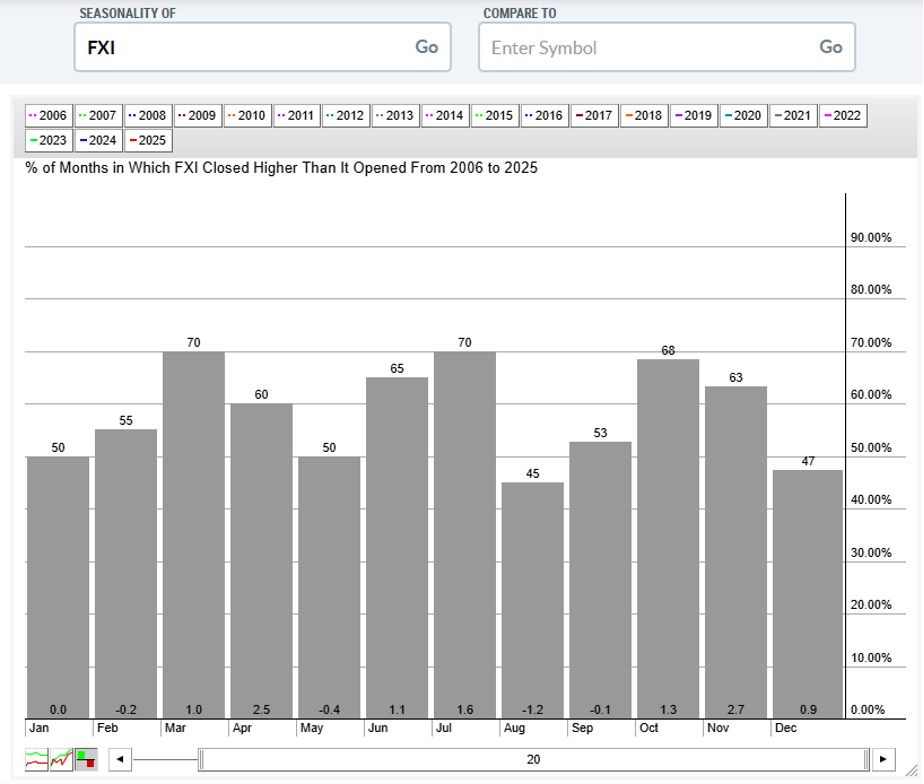Click the left arrow of the year slider
This screenshot has height=784, width=924.
tap(120, 759)
